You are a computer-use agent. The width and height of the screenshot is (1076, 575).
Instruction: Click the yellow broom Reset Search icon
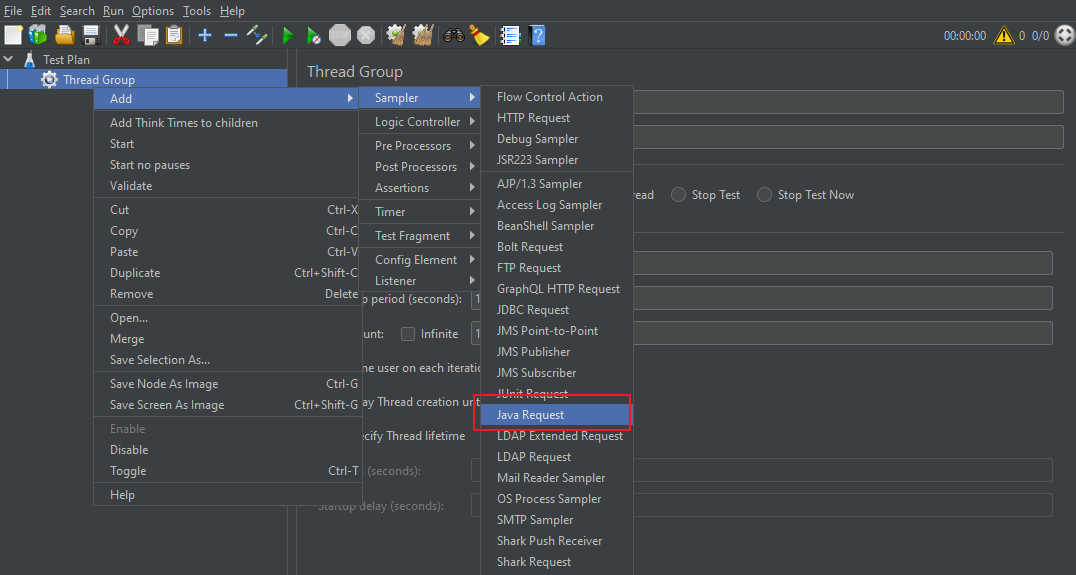(479, 35)
